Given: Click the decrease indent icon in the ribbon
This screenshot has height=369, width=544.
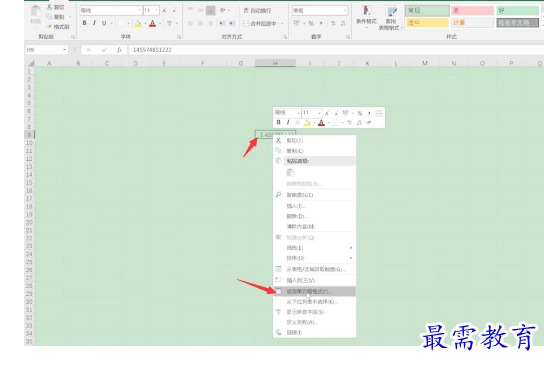Looking at the screenshot, I should 222,23.
